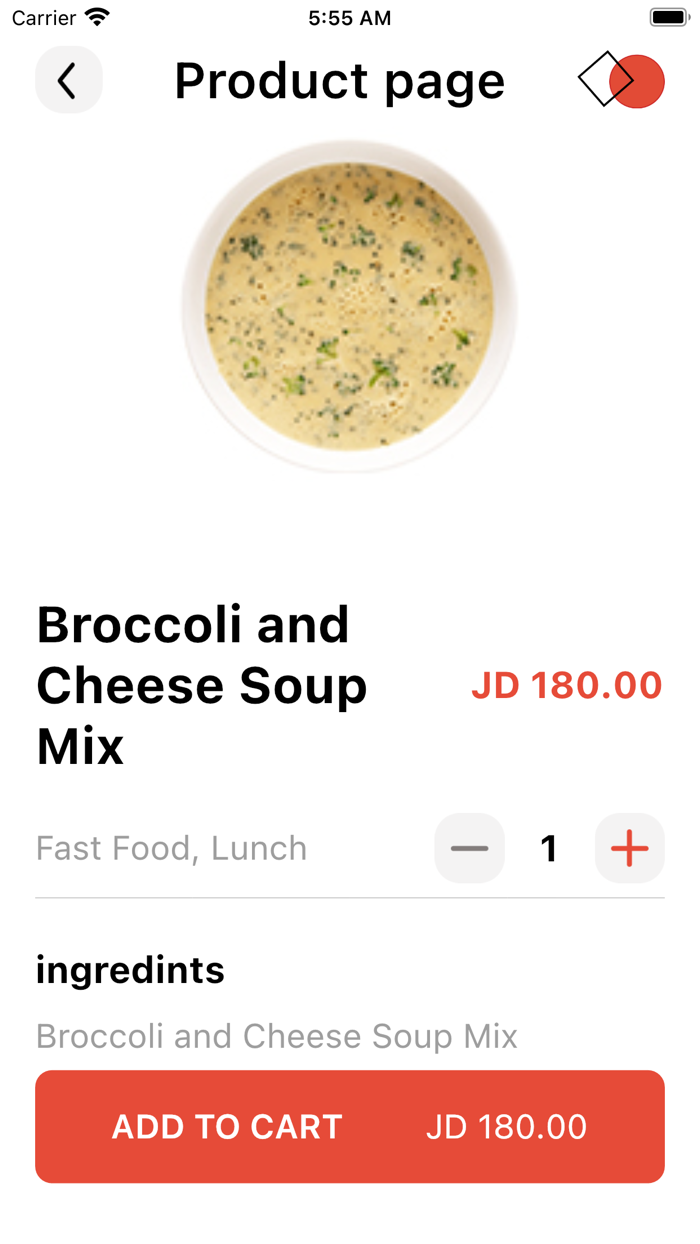Tap the status bar clock showing 5:55 AM

tap(348, 16)
